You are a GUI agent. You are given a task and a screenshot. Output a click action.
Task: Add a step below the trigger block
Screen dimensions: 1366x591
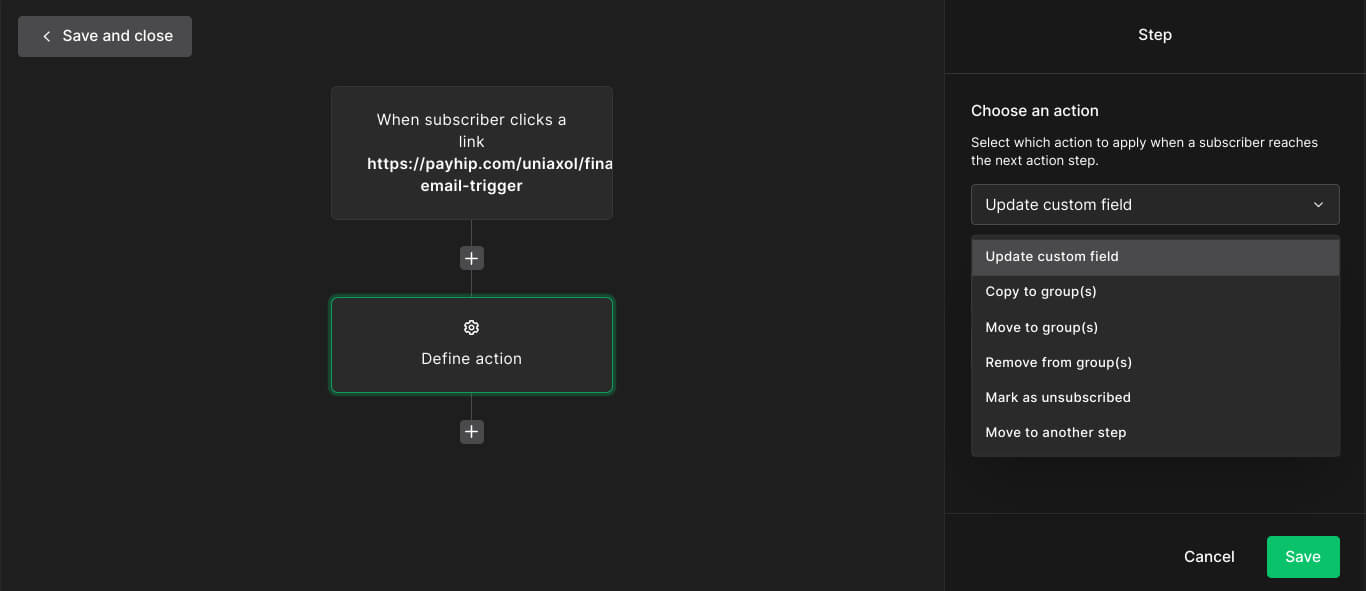coord(472,258)
